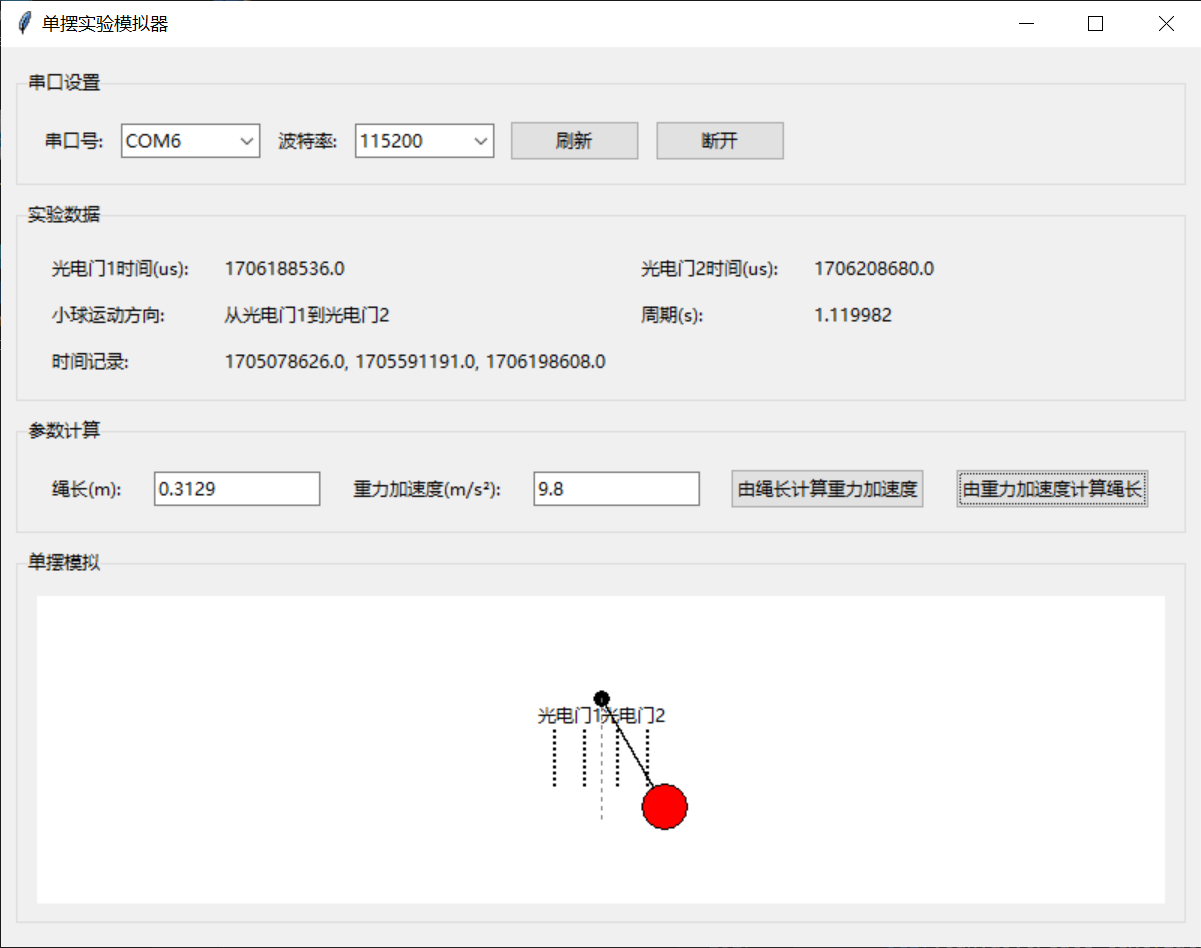Open the 串口号 COM6 dropdown
This screenshot has height=948, width=1201.
pyautogui.click(x=190, y=141)
